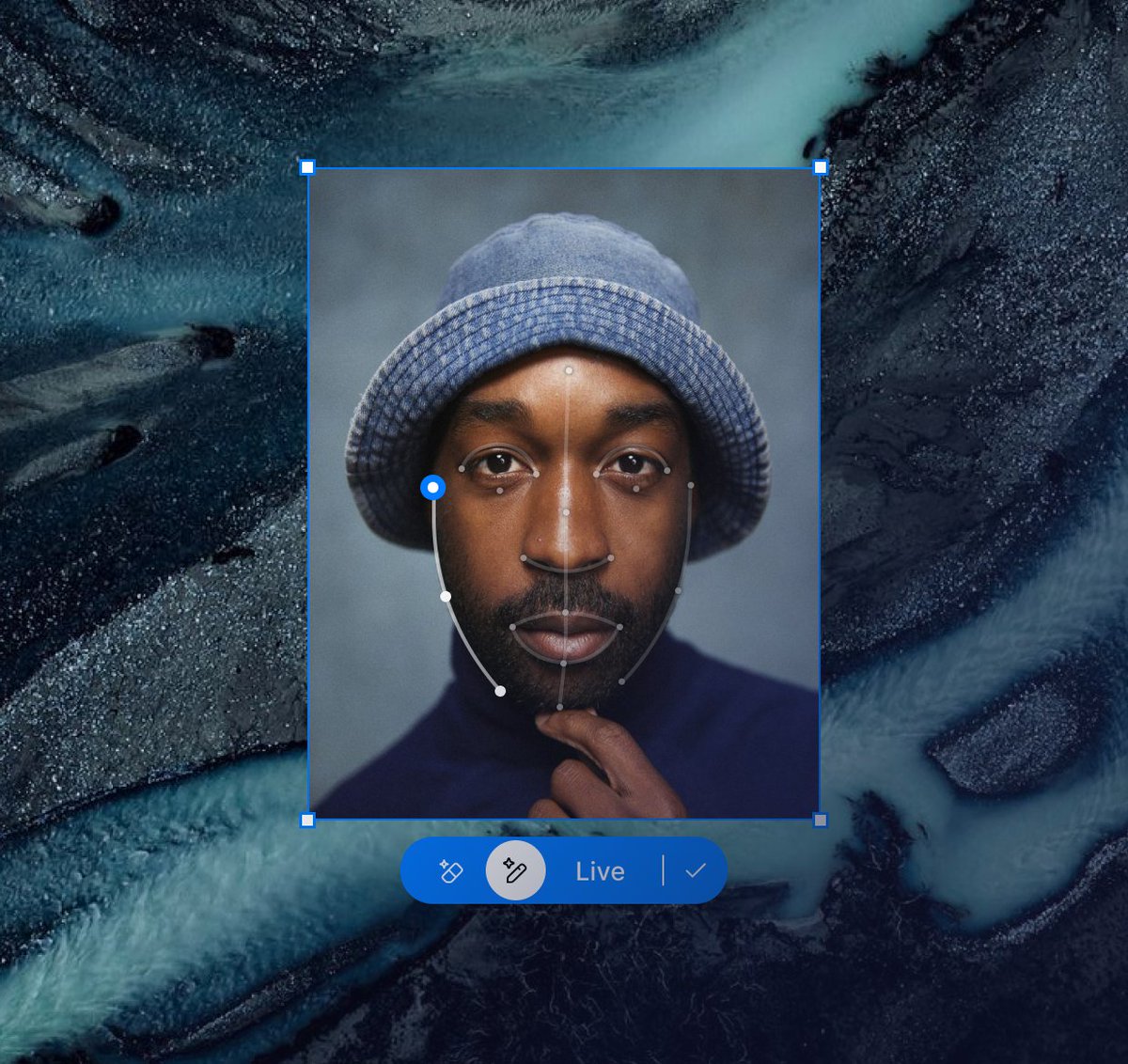
Task: Click the upper lip center control point
Action: (x=565, y=614)
